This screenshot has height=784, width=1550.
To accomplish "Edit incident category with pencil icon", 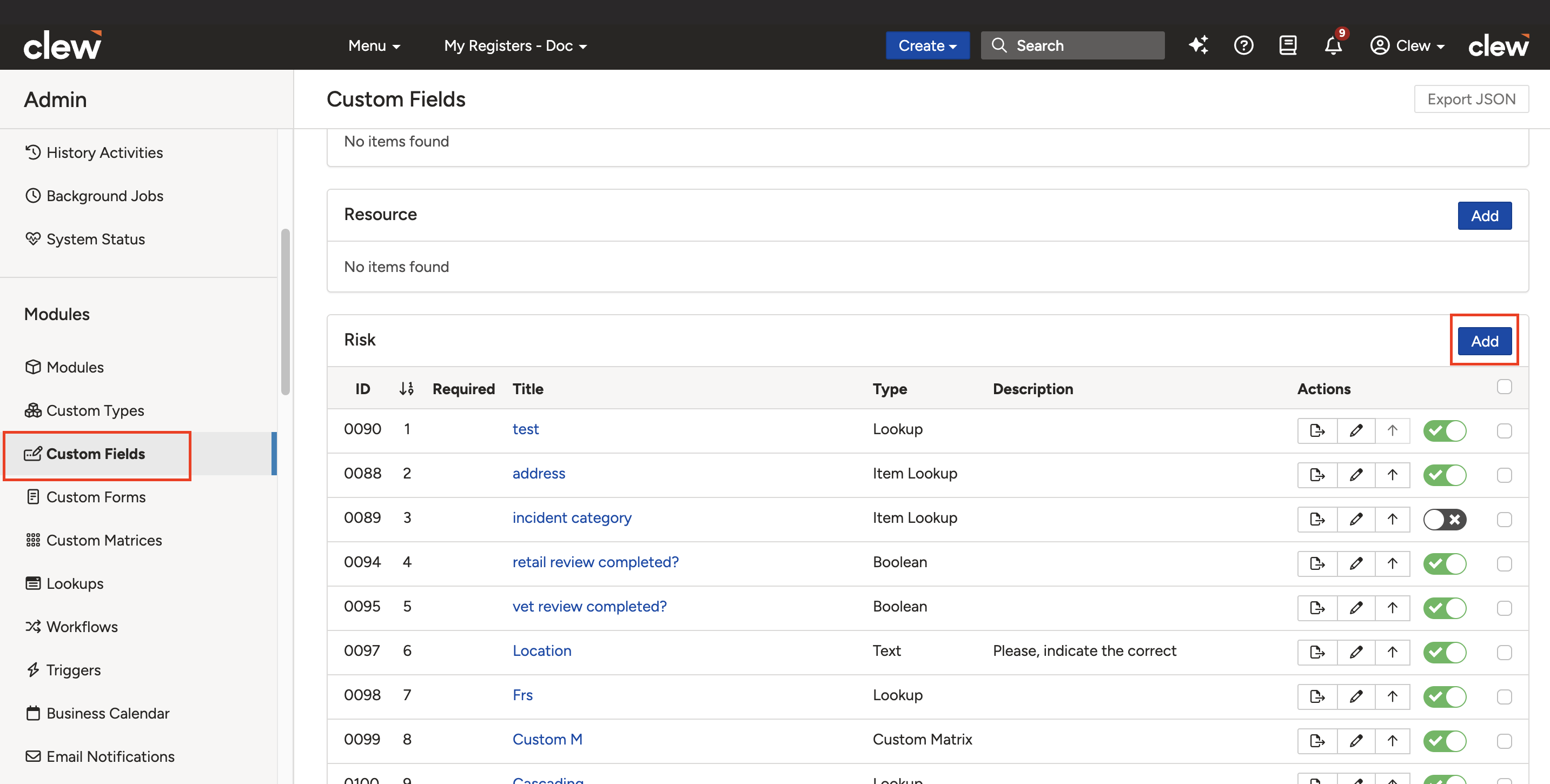I will (x=1356, y=519).
